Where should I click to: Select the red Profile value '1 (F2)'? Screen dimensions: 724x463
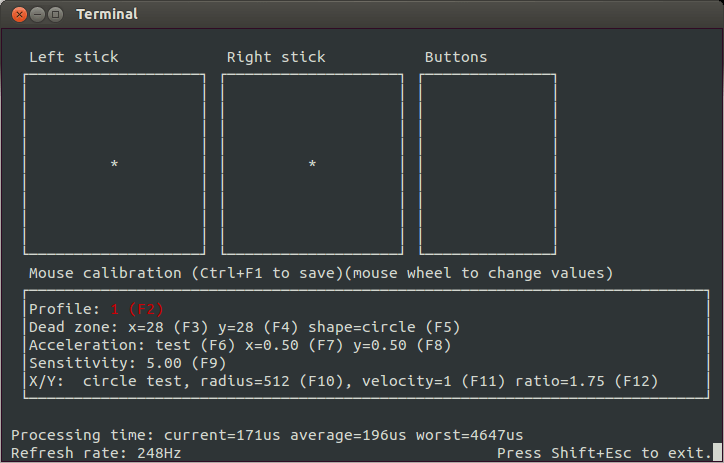pos(137,309)
